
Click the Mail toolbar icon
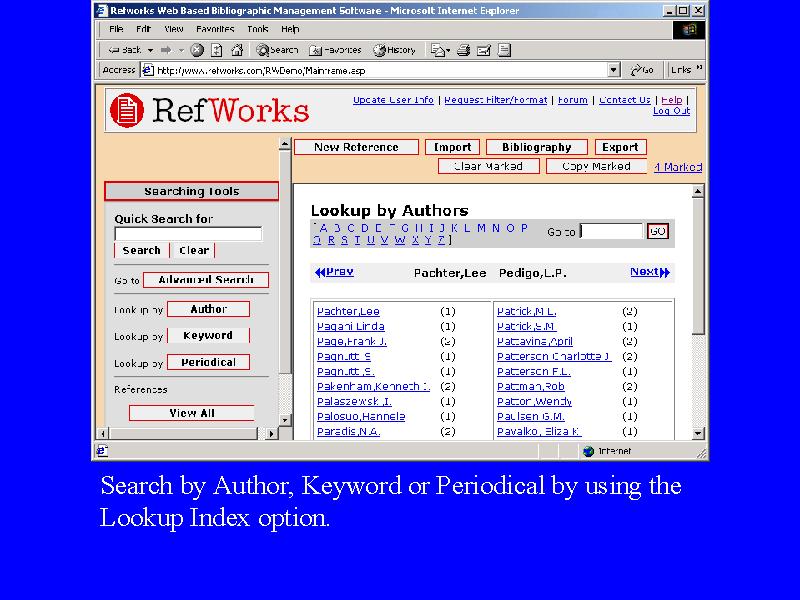[x=437, y=50]
